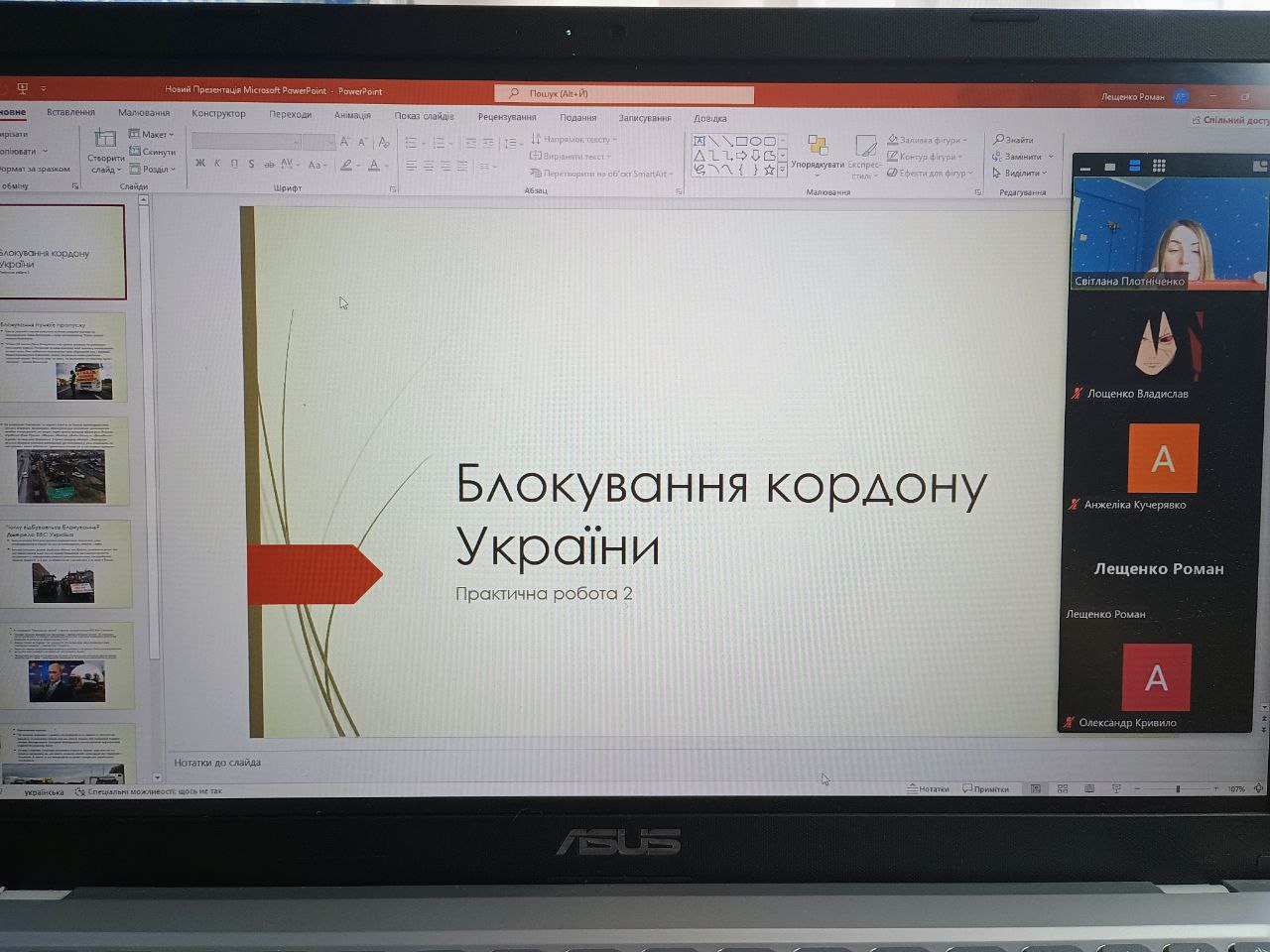Align text to the right
The width and height of the screenshot is (1270, 952).
pos(445,167)
